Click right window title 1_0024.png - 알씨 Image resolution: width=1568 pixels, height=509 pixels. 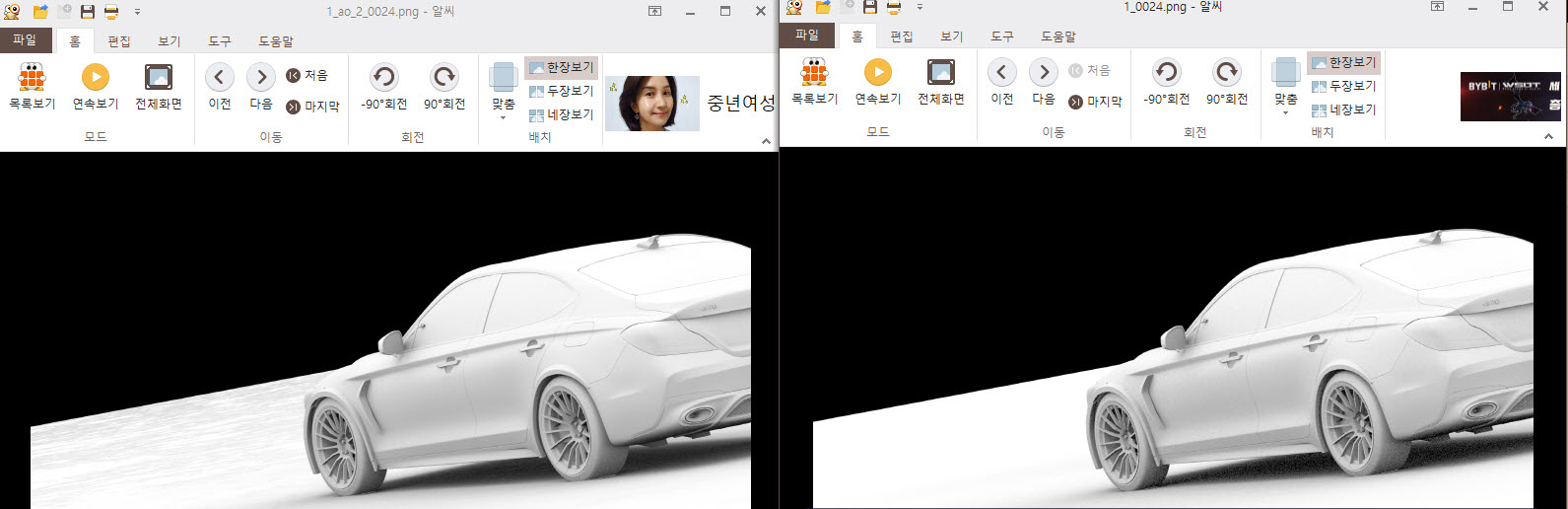1173,7
